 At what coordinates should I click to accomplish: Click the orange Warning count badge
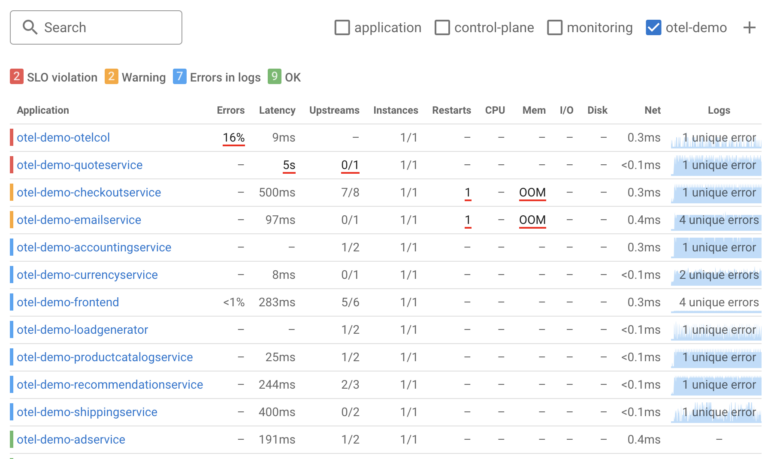(x=111, y=77)
